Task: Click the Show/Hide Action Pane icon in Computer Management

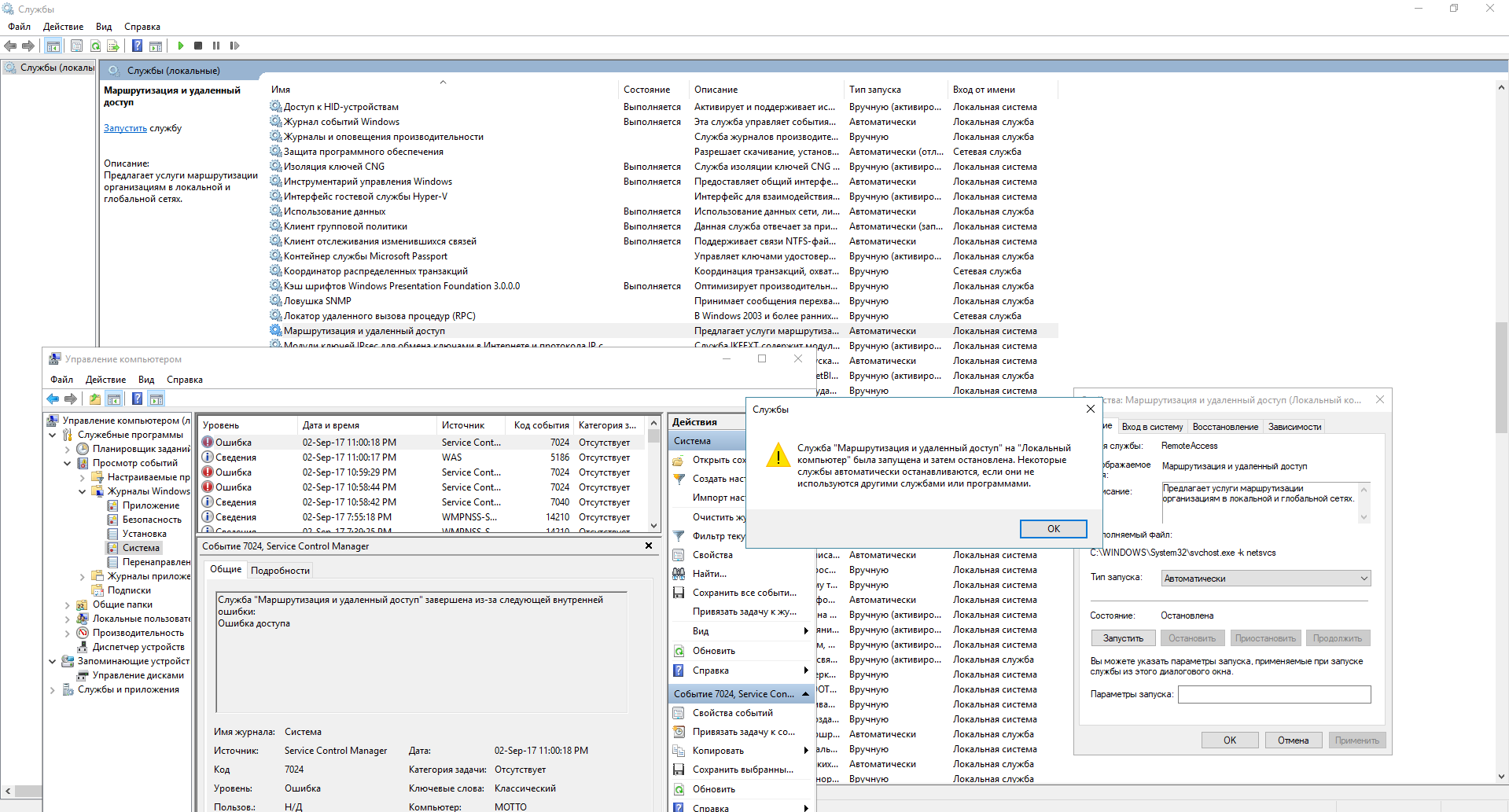Action: tap(156, 399)
